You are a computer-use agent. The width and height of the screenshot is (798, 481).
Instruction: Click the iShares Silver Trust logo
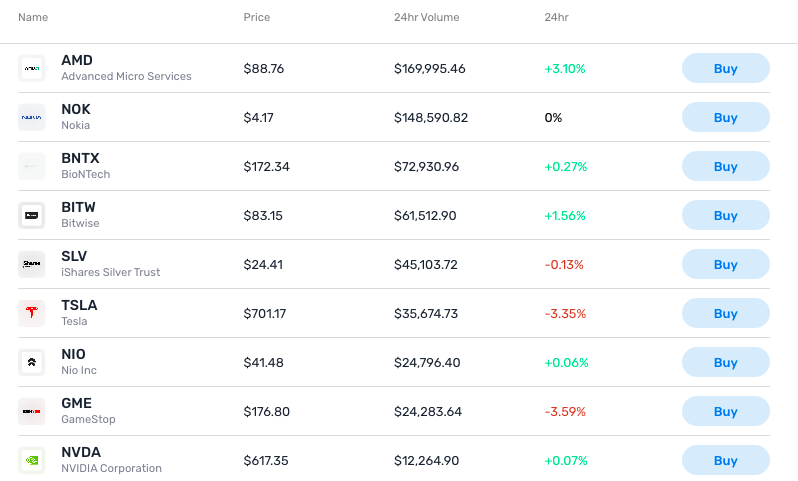tap(32, 264)
